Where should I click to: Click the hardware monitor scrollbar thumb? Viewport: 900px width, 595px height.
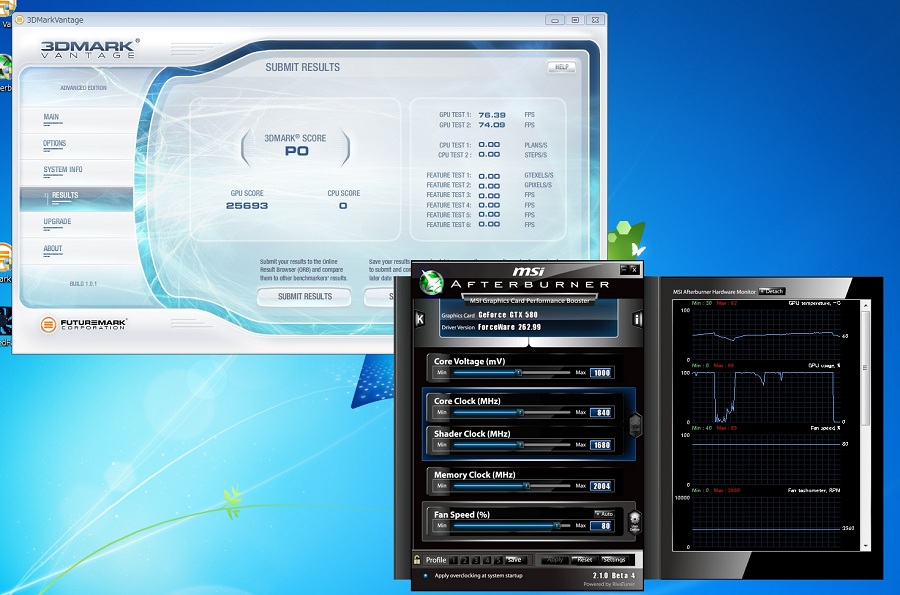[x=865, y=367]
